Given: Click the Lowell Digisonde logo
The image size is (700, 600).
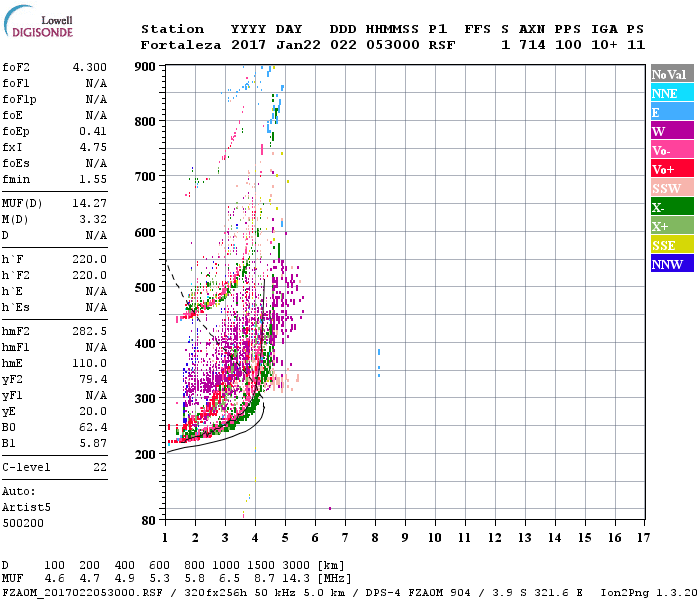Looking at the screenshot, I should click(38, 21).
